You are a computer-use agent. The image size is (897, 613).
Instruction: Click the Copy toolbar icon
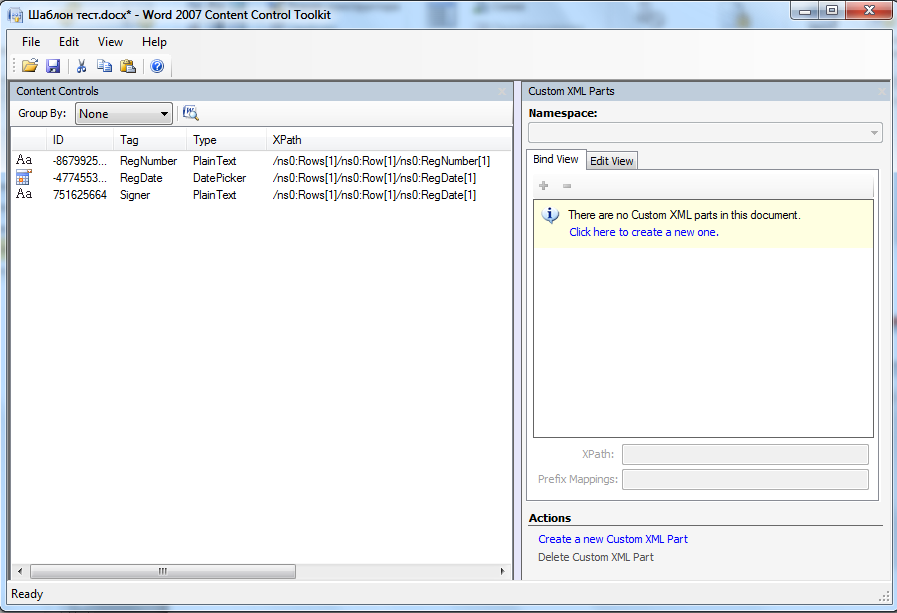click(104, 66)
